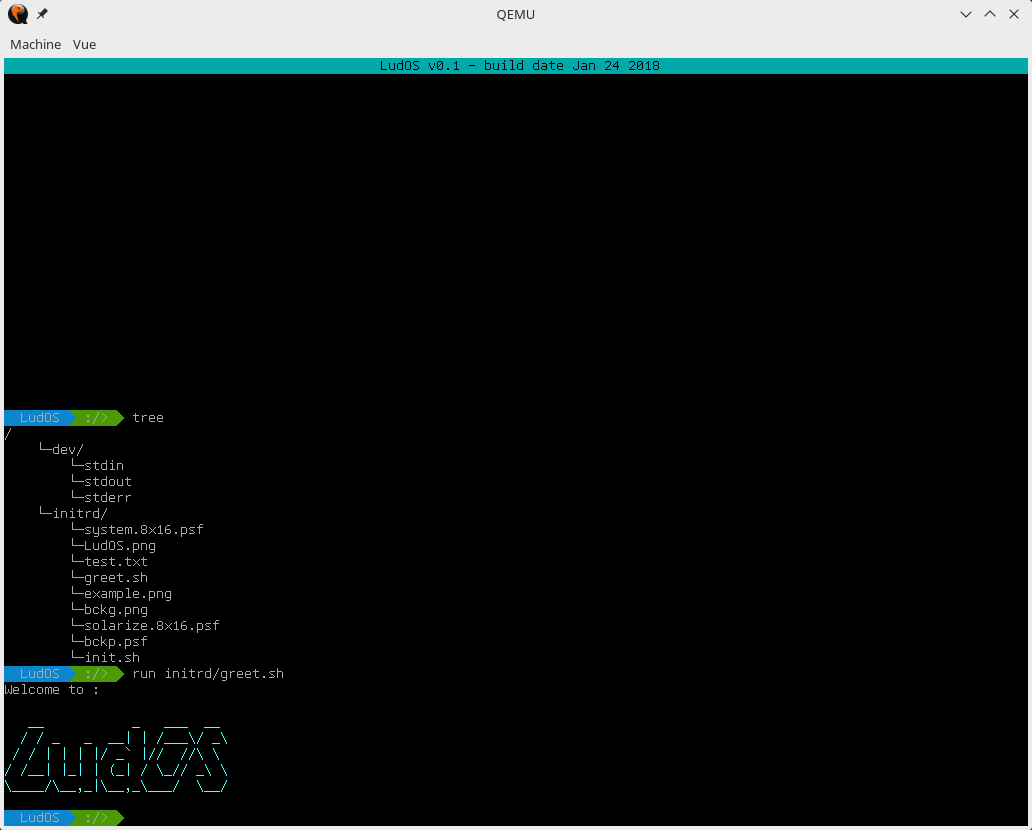This screenshot has height=830, width=1032.
Task: Close the QEMU window
Action: pyautogui.click(x=1014, y=14)
